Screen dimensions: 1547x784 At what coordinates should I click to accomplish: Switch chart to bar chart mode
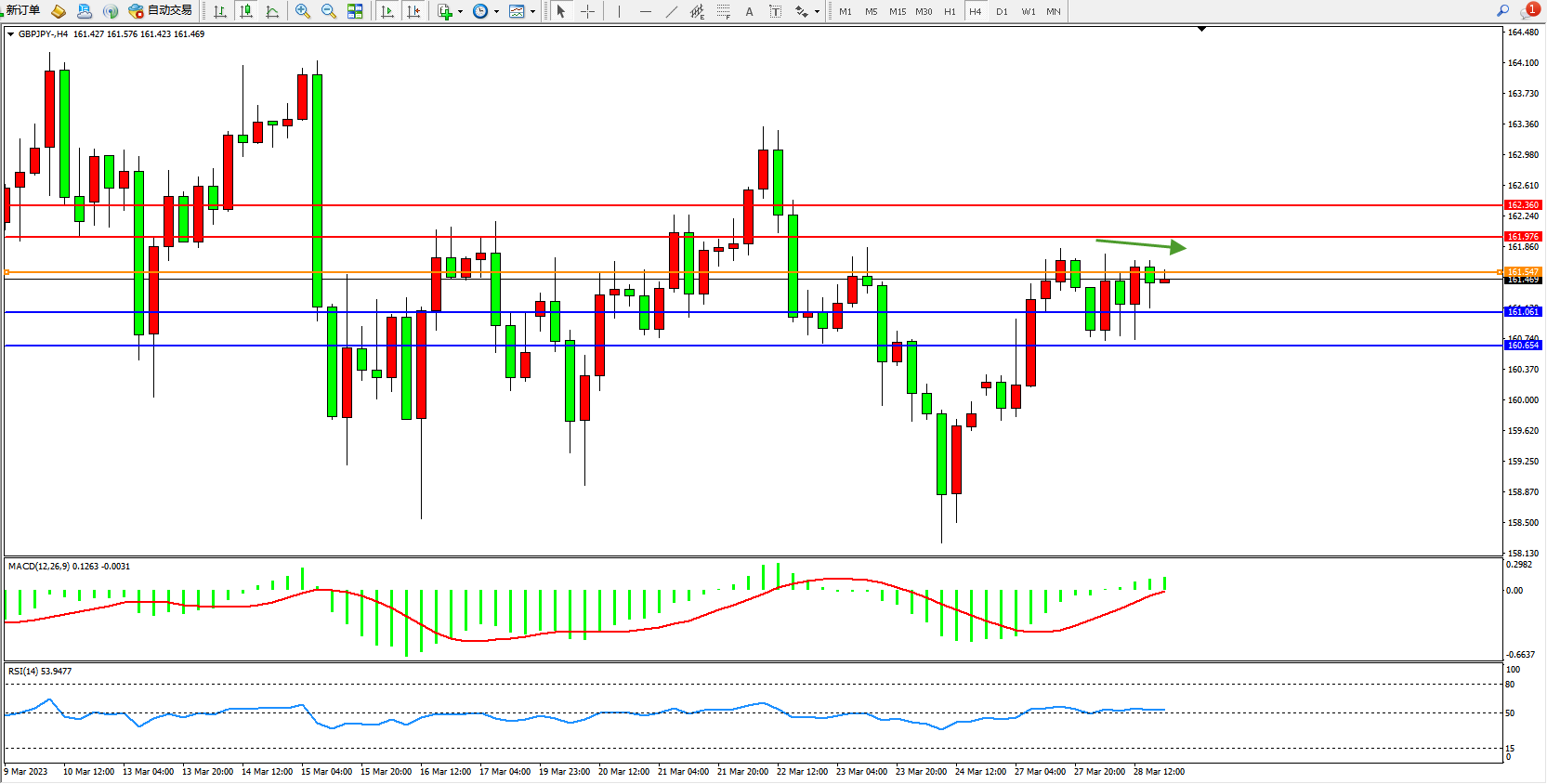[220, 12]
